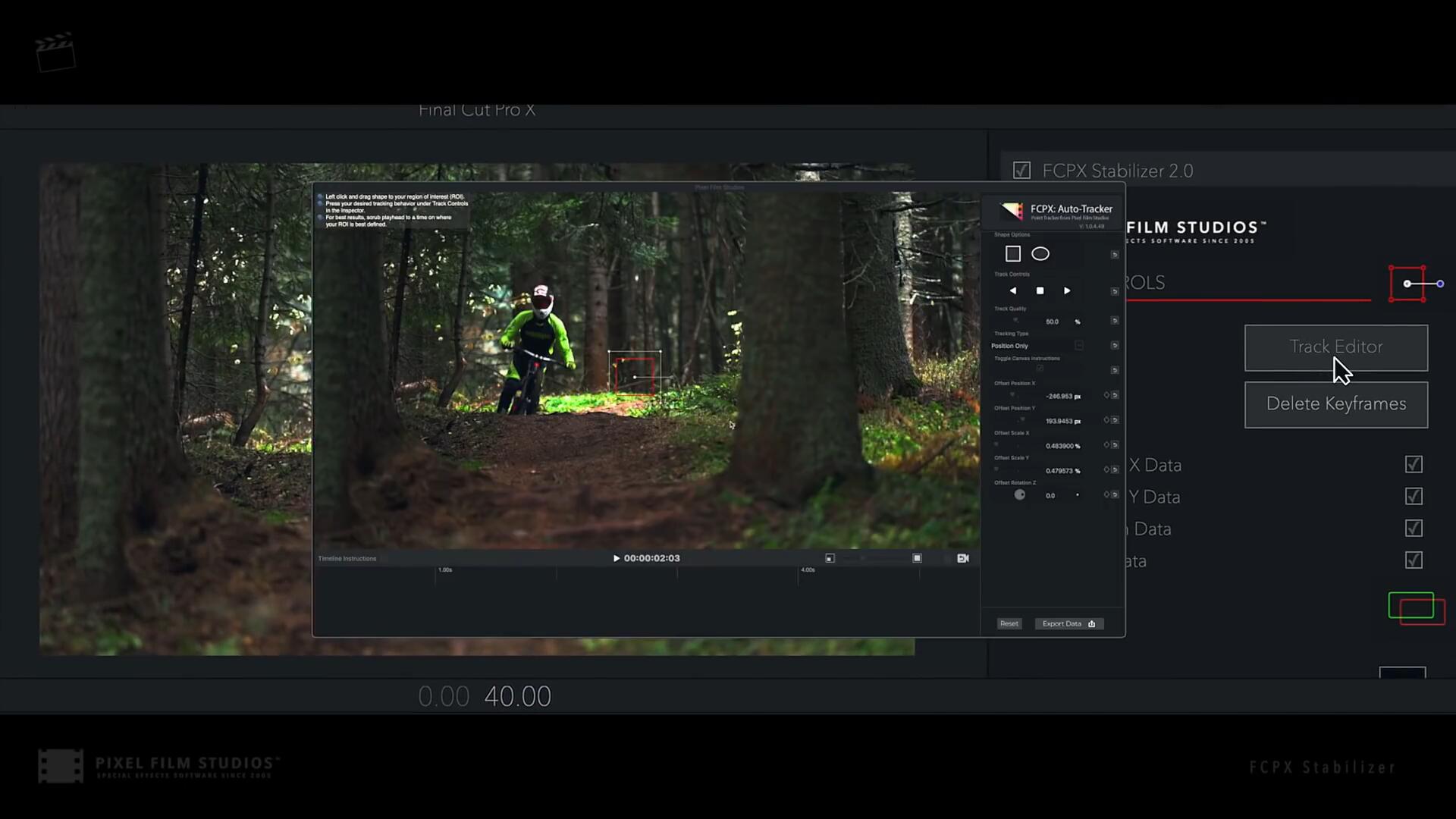Click the zoom-in icon right of the zoom slider
Viewport: 1456px width, 819px height.
pyautogui.click(x=917, y=558)
